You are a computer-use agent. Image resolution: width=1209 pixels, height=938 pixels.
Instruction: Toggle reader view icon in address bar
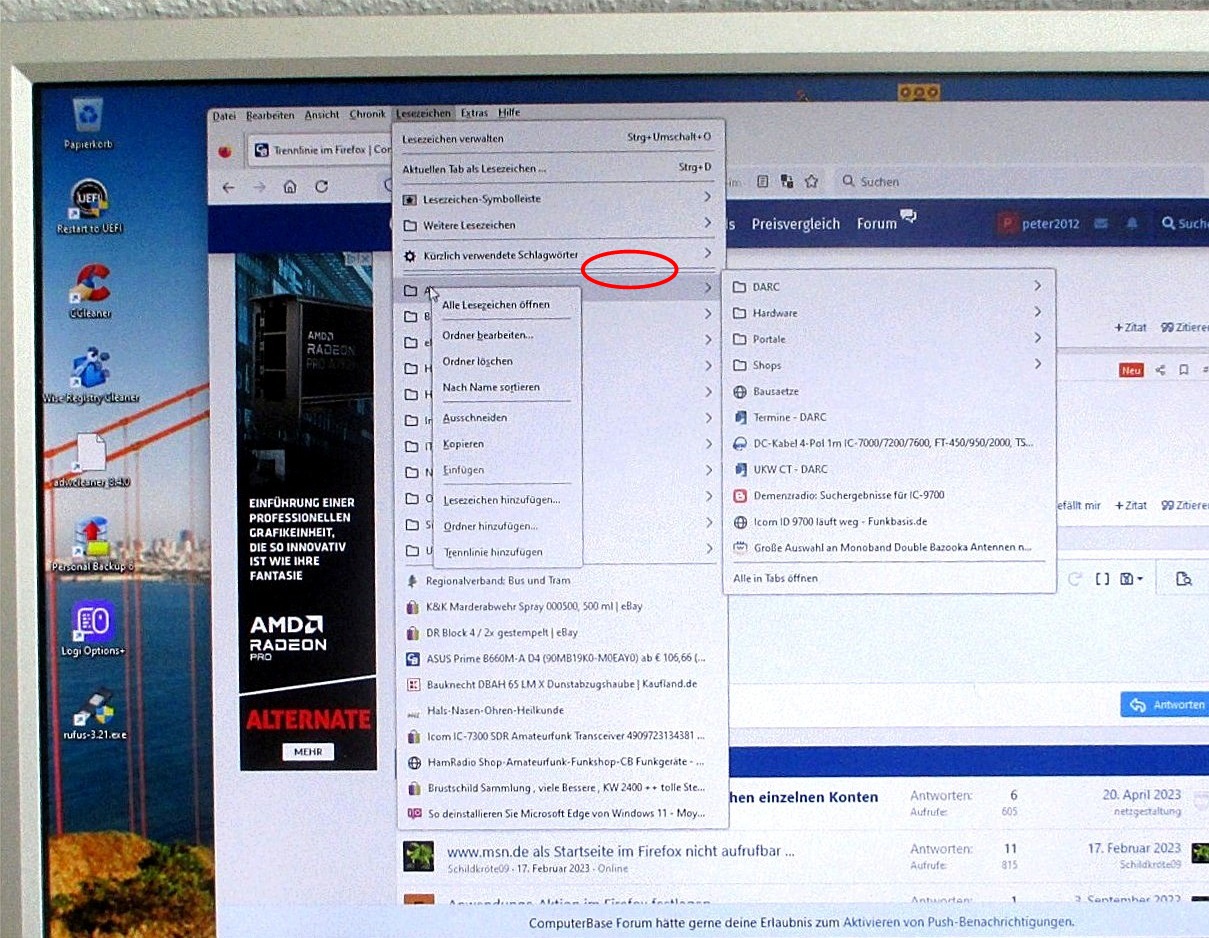point(763,181)
